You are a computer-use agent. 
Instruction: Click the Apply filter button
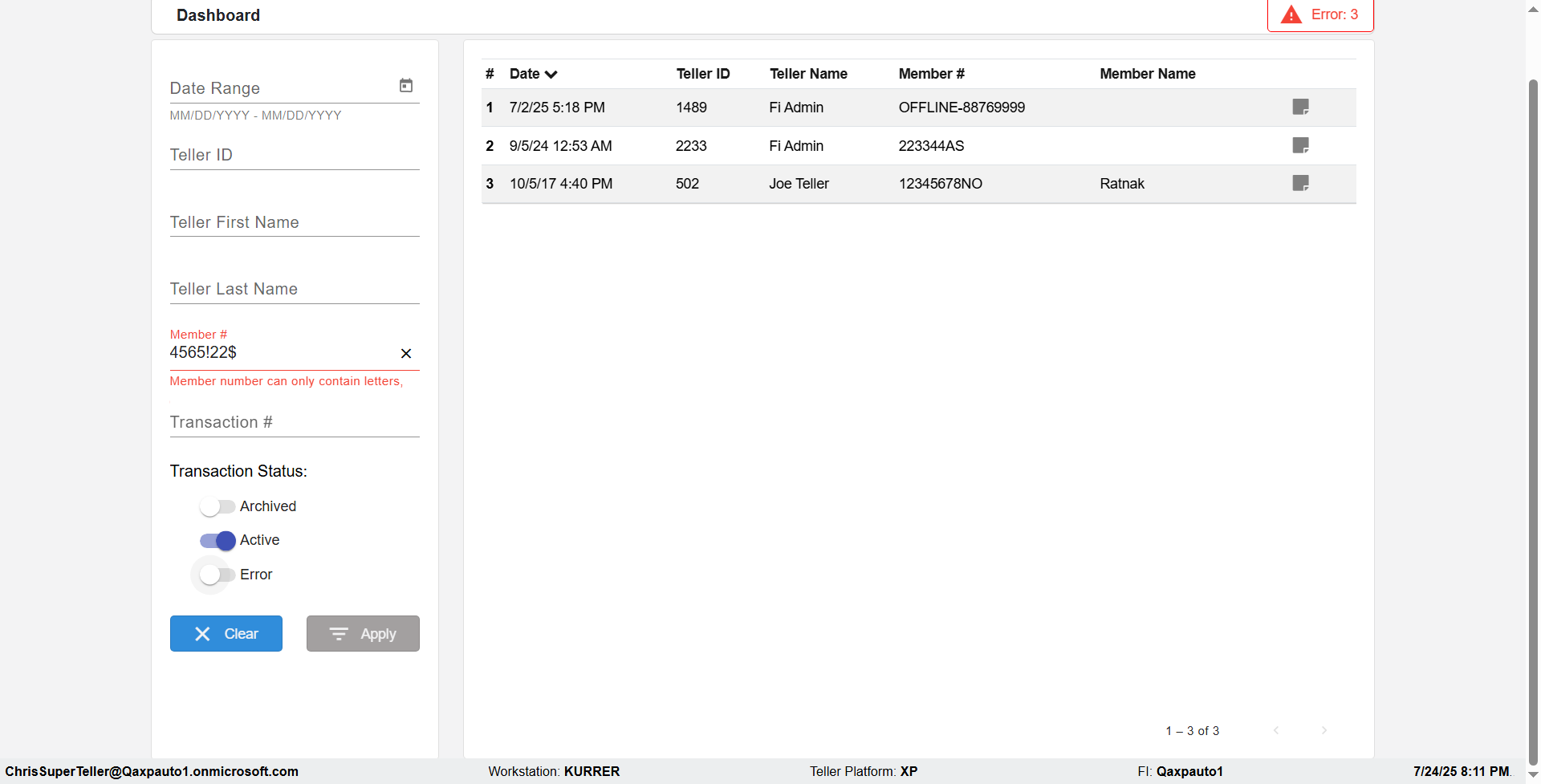[x=363, y=634]
